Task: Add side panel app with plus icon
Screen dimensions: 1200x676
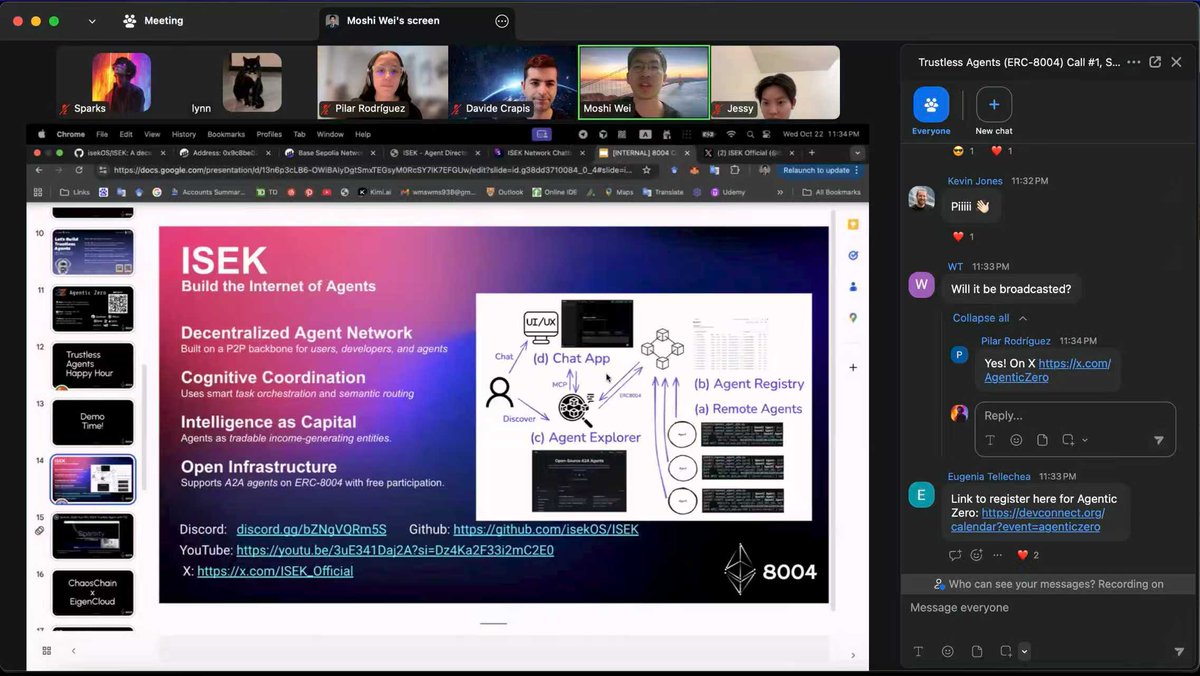Action: pyautogui.click(x=853, y=367)
